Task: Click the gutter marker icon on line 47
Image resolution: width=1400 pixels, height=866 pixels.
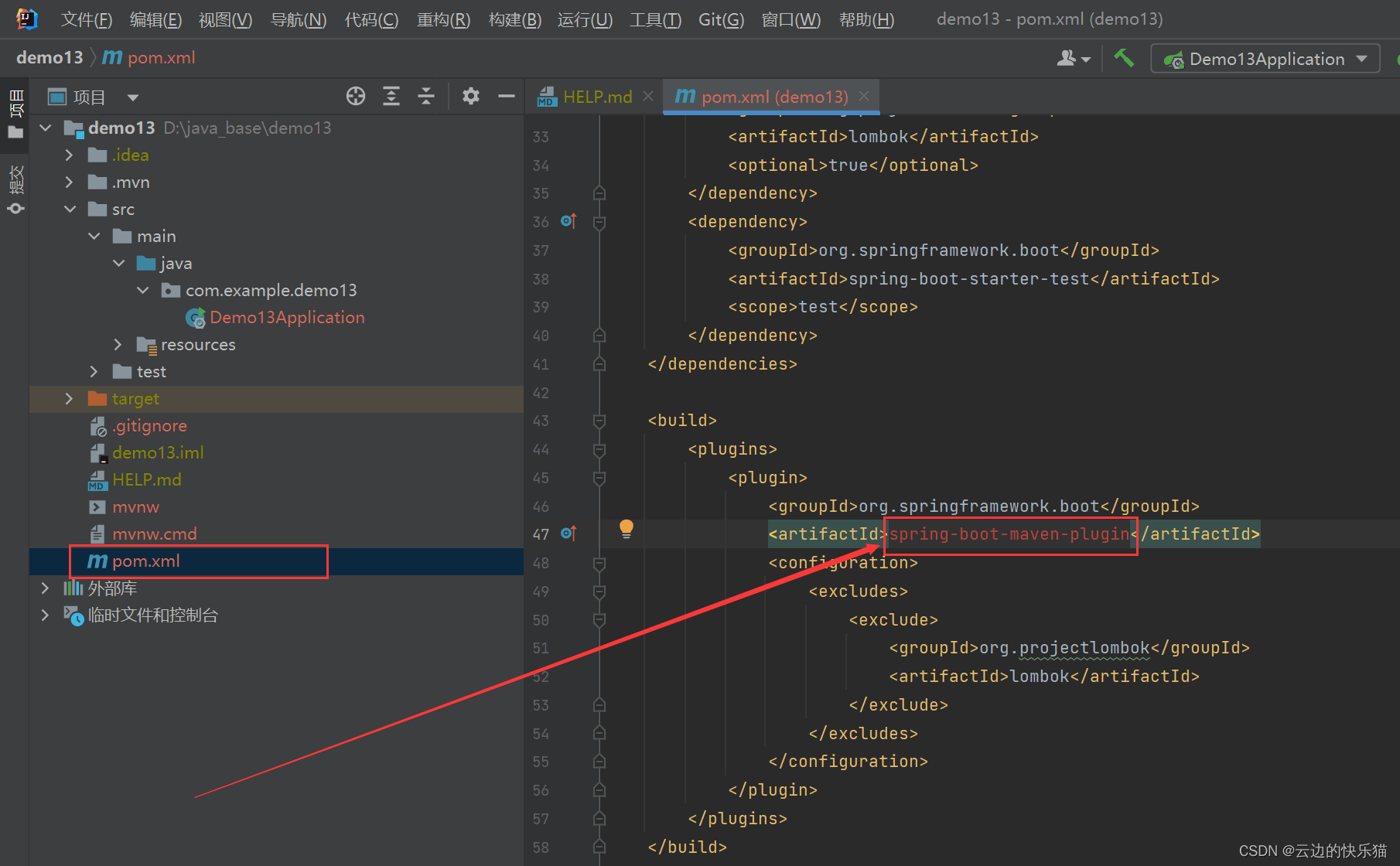Action: (569, 534)
